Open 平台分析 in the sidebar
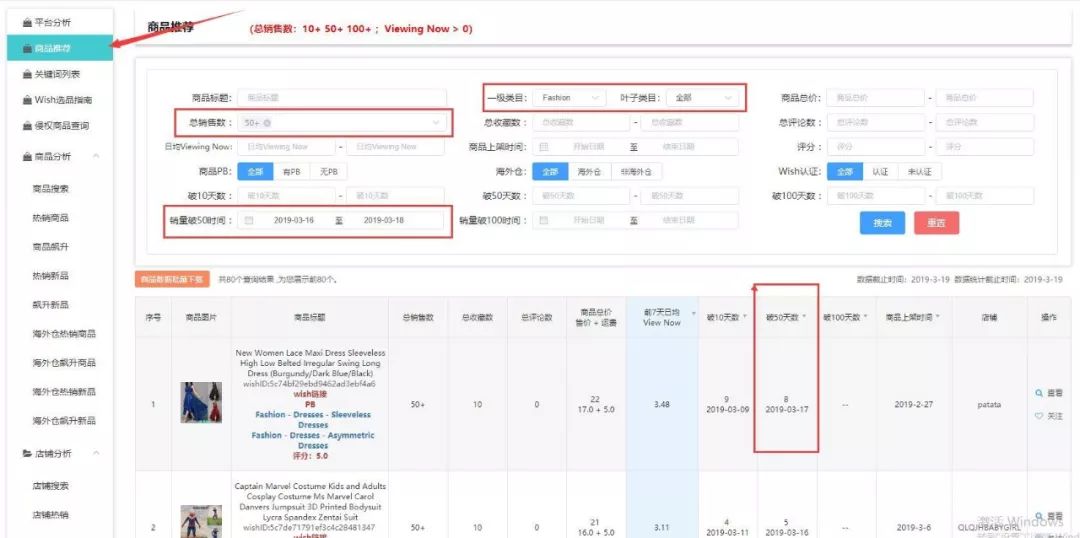 [52, 23]
